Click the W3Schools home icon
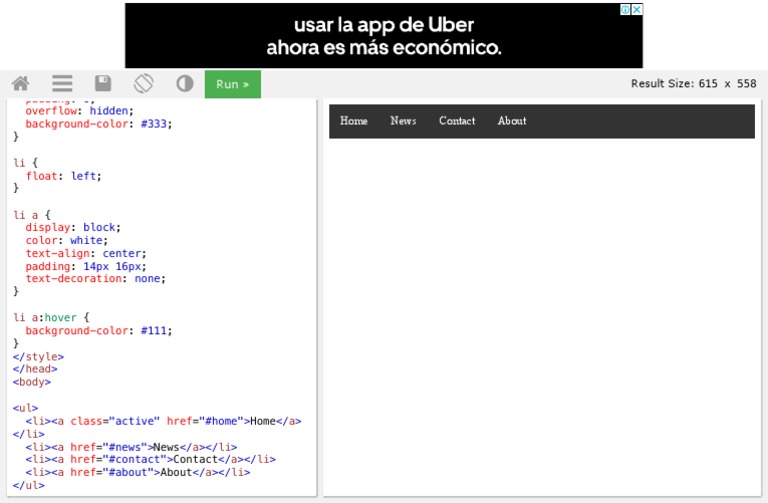 [20, 84]
